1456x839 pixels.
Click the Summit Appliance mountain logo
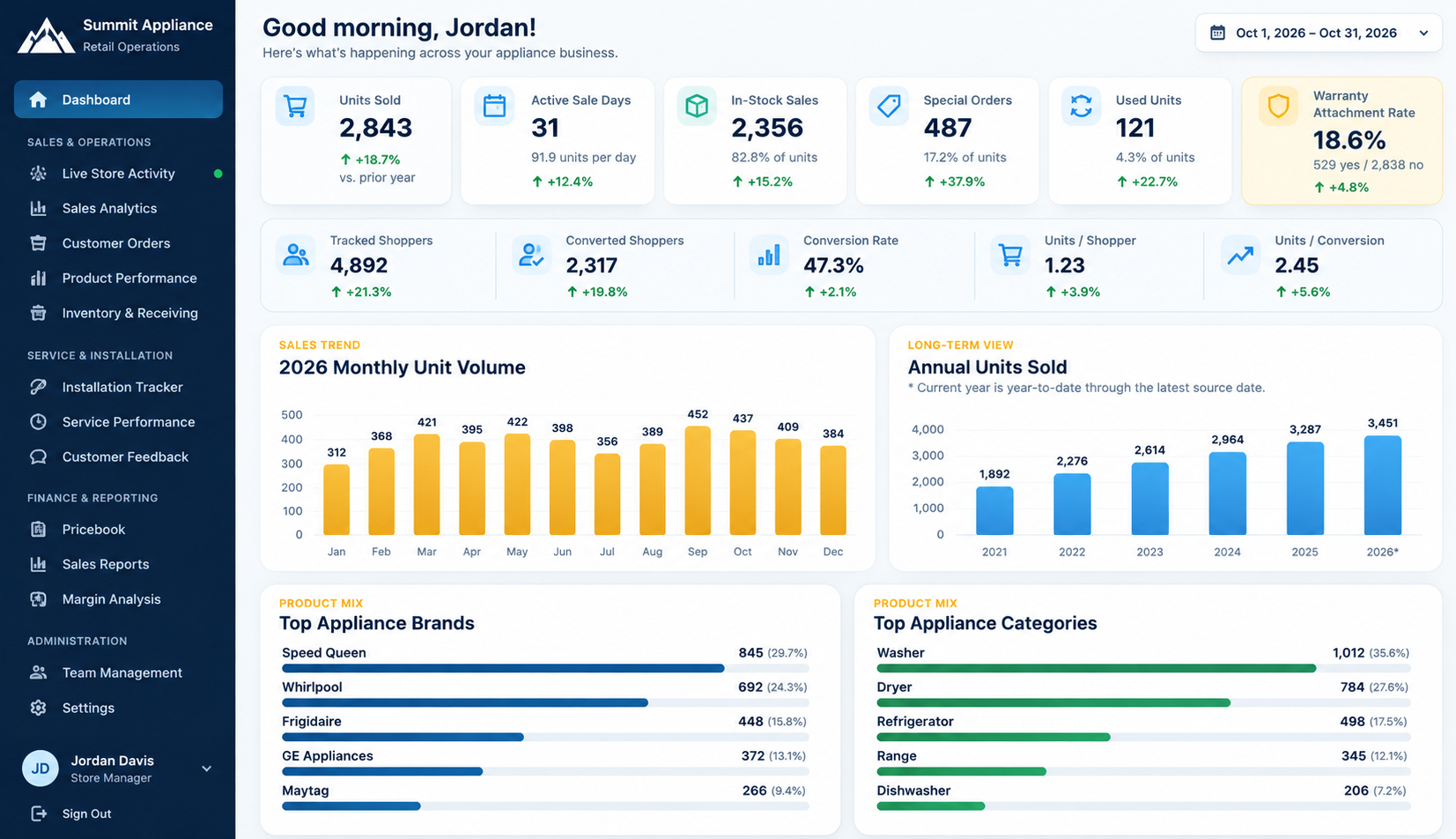46,35
